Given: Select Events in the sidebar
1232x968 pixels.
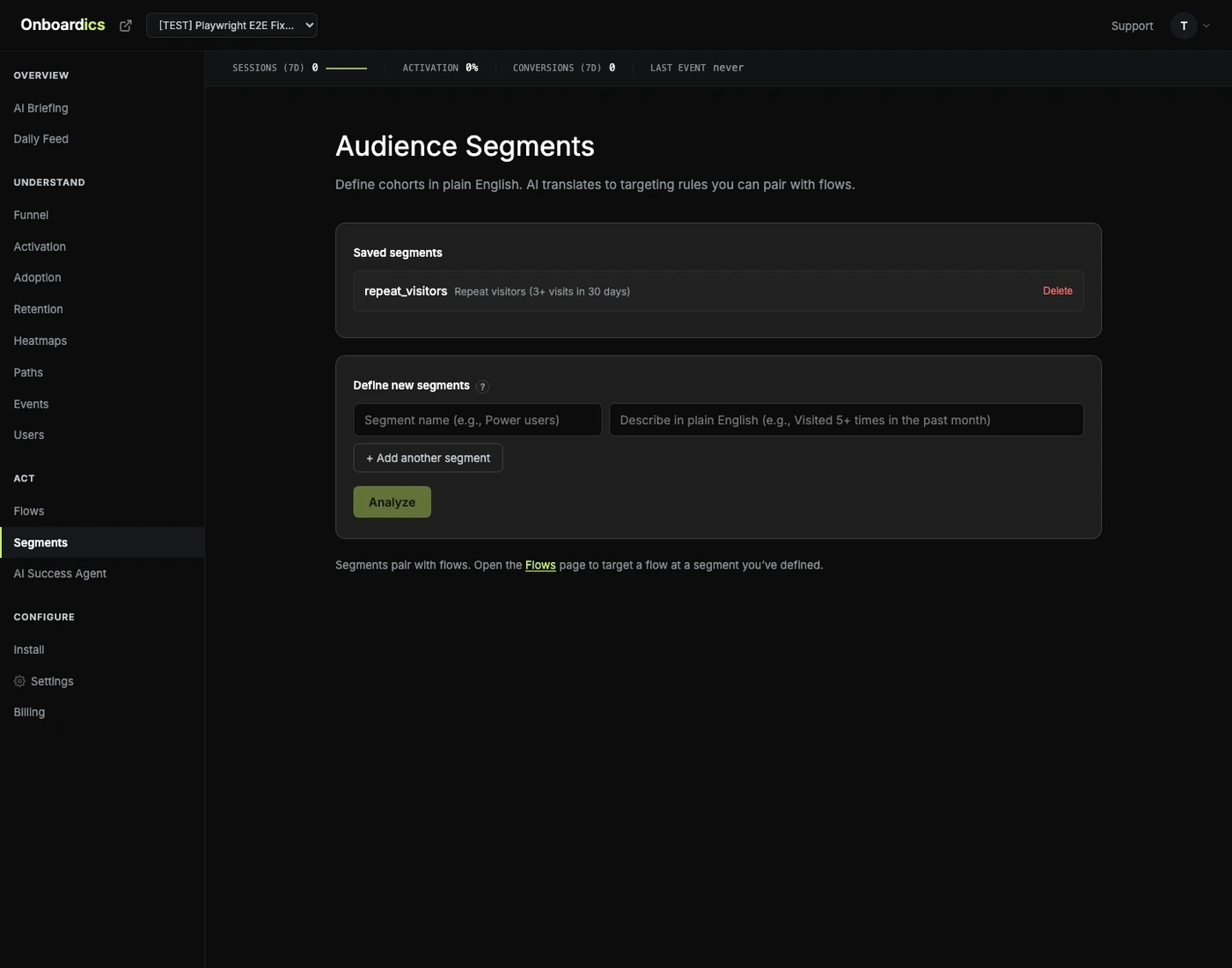Looking at the screenshot, I should coord(102,404).
